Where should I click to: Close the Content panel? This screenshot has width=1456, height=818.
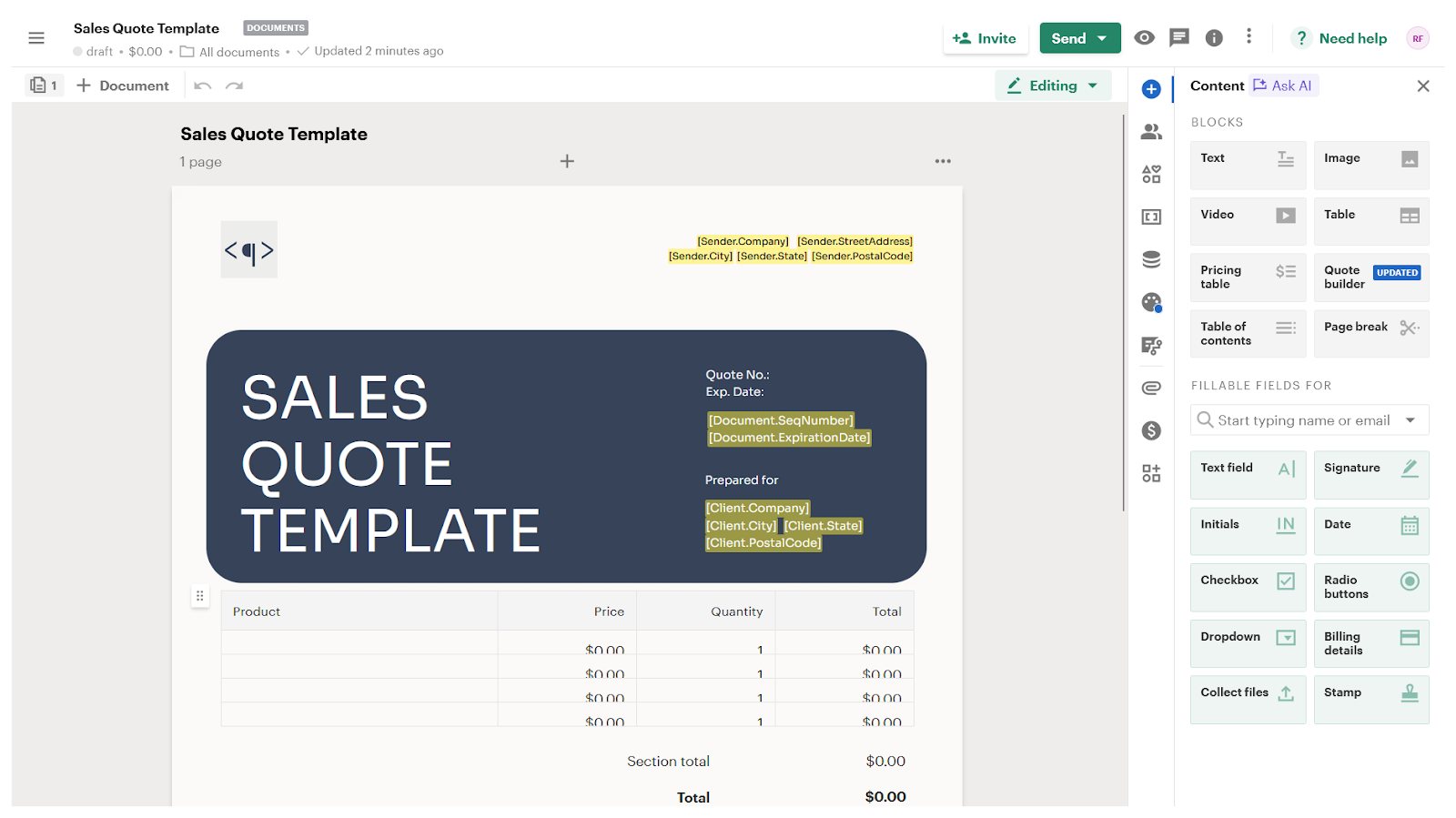coord(1423,86)
